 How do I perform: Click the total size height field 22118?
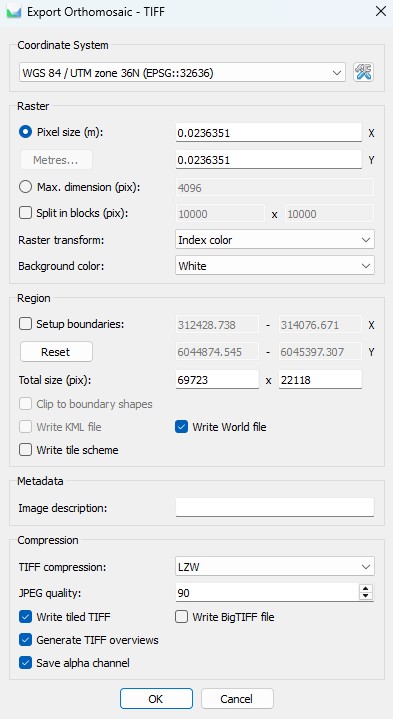(320, 380)
